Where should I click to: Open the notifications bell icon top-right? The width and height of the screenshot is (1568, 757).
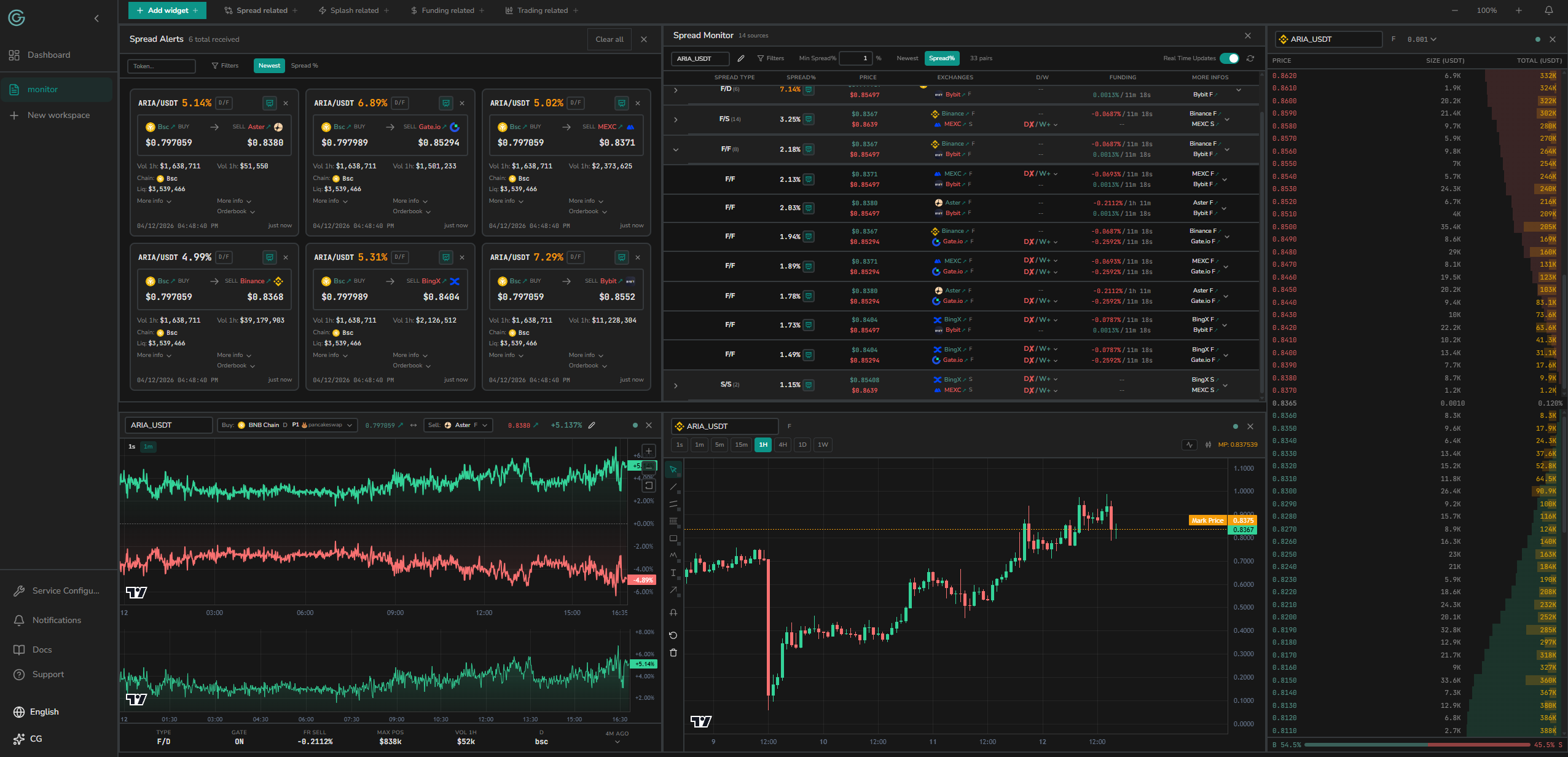click(1549, 10)
